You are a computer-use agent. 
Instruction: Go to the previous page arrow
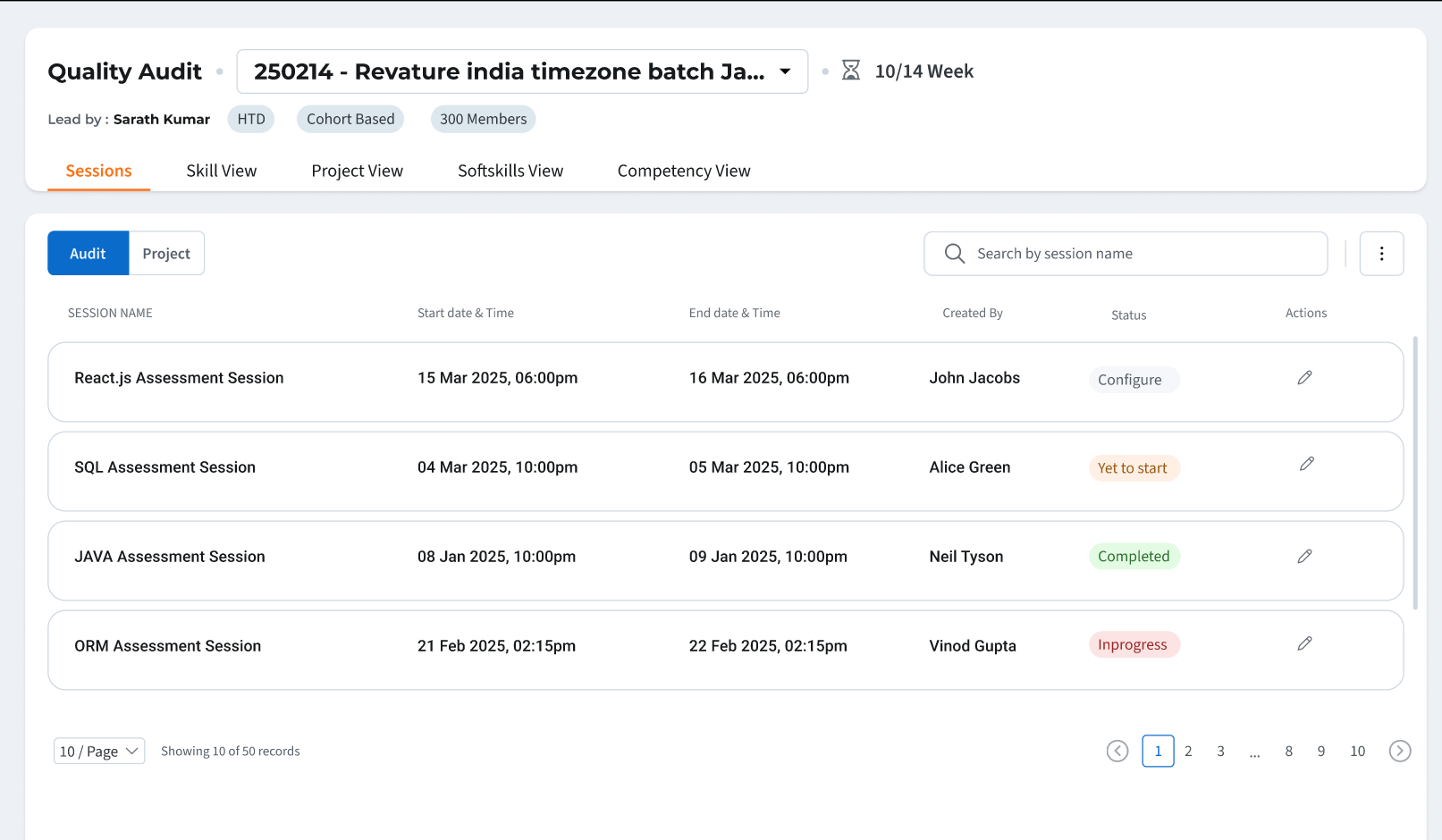1117,752
